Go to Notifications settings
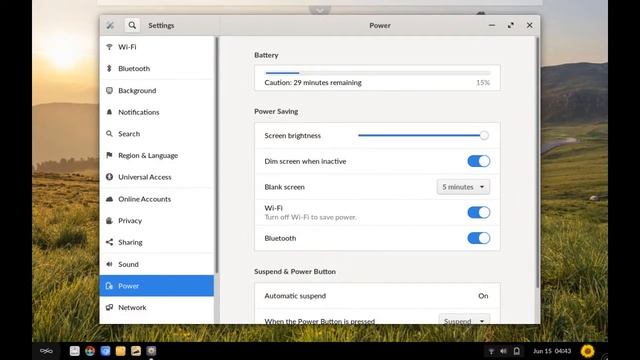Screen dimensions: 640x360 coord(156,112)
